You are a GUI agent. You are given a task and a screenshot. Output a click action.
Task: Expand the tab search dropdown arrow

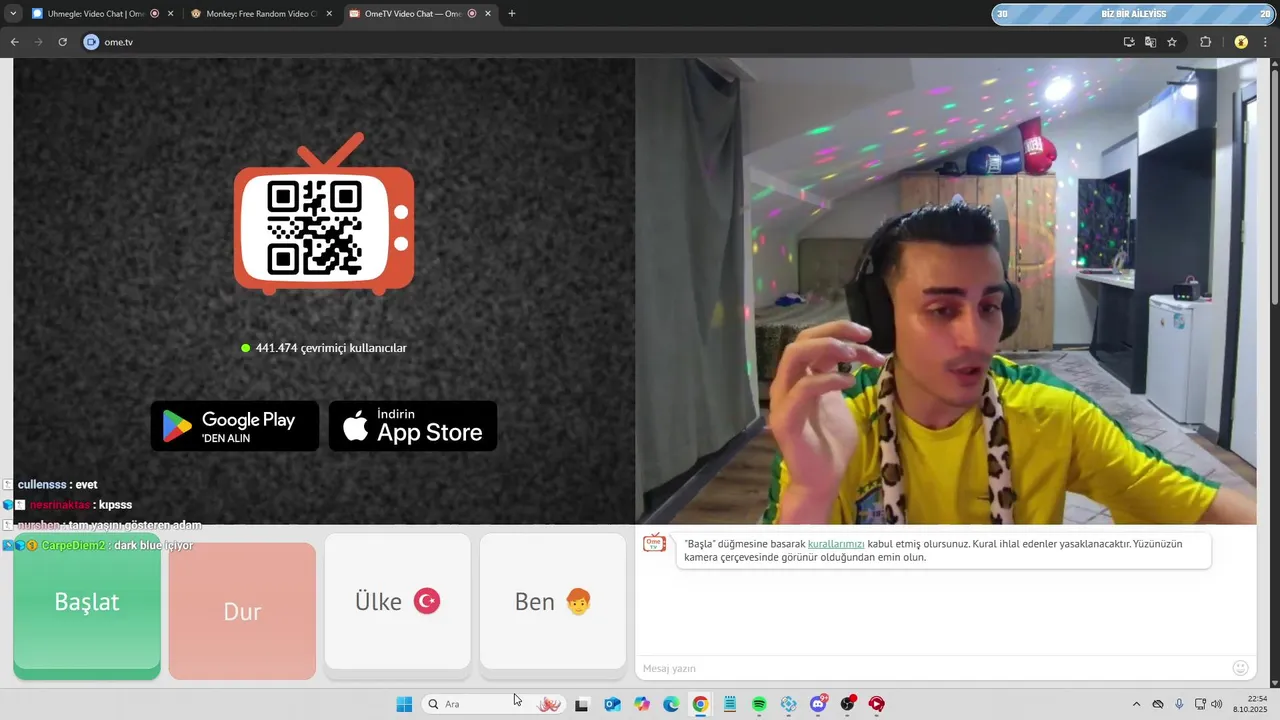click(12, 14)
